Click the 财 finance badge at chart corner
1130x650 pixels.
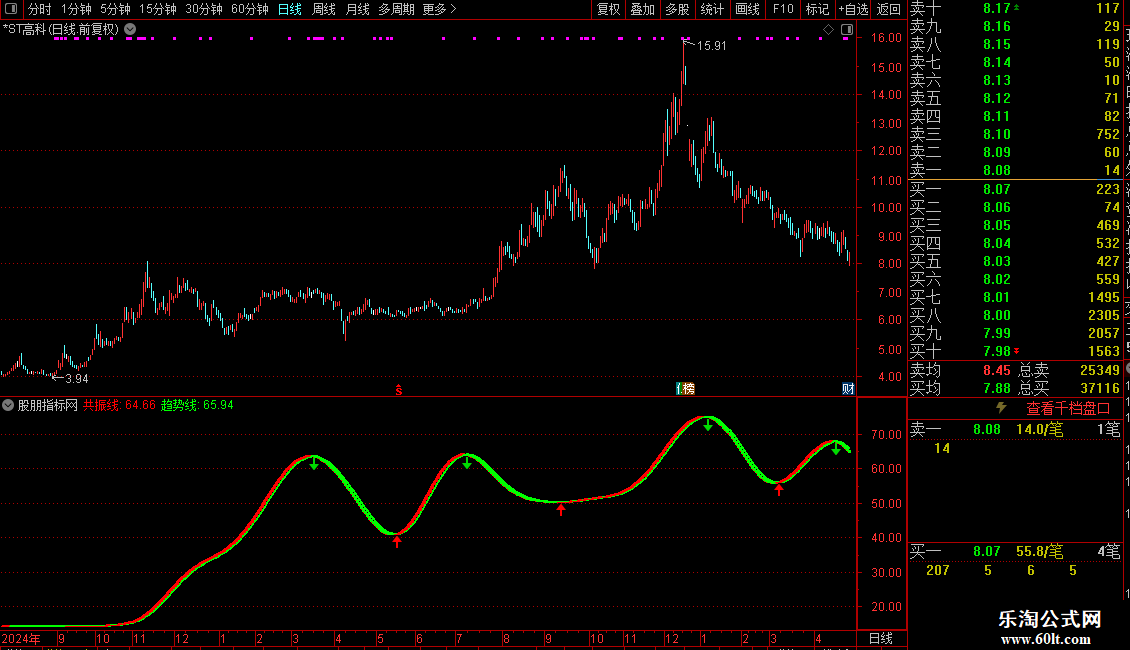coord(848,389)
